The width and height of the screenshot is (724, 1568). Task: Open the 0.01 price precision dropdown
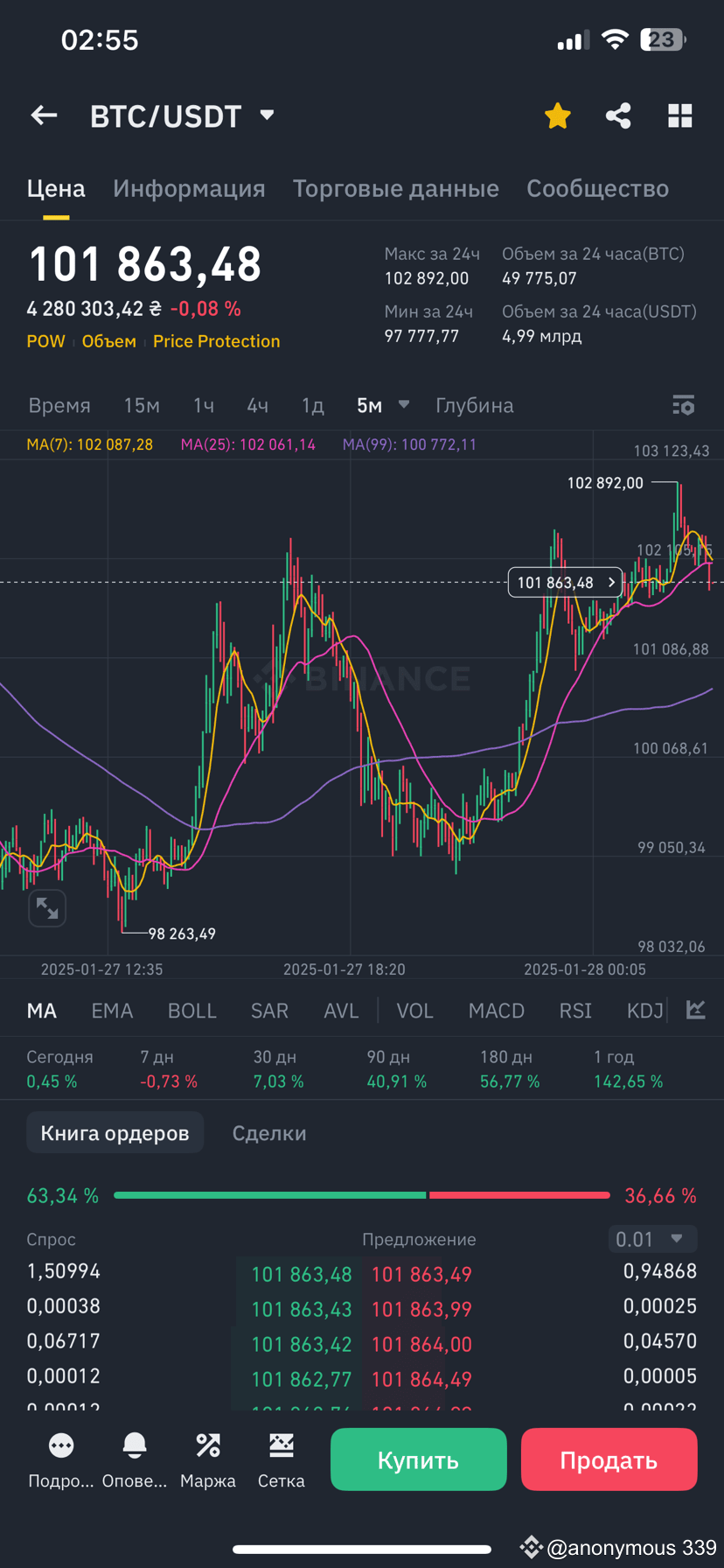click(652, 1239)
